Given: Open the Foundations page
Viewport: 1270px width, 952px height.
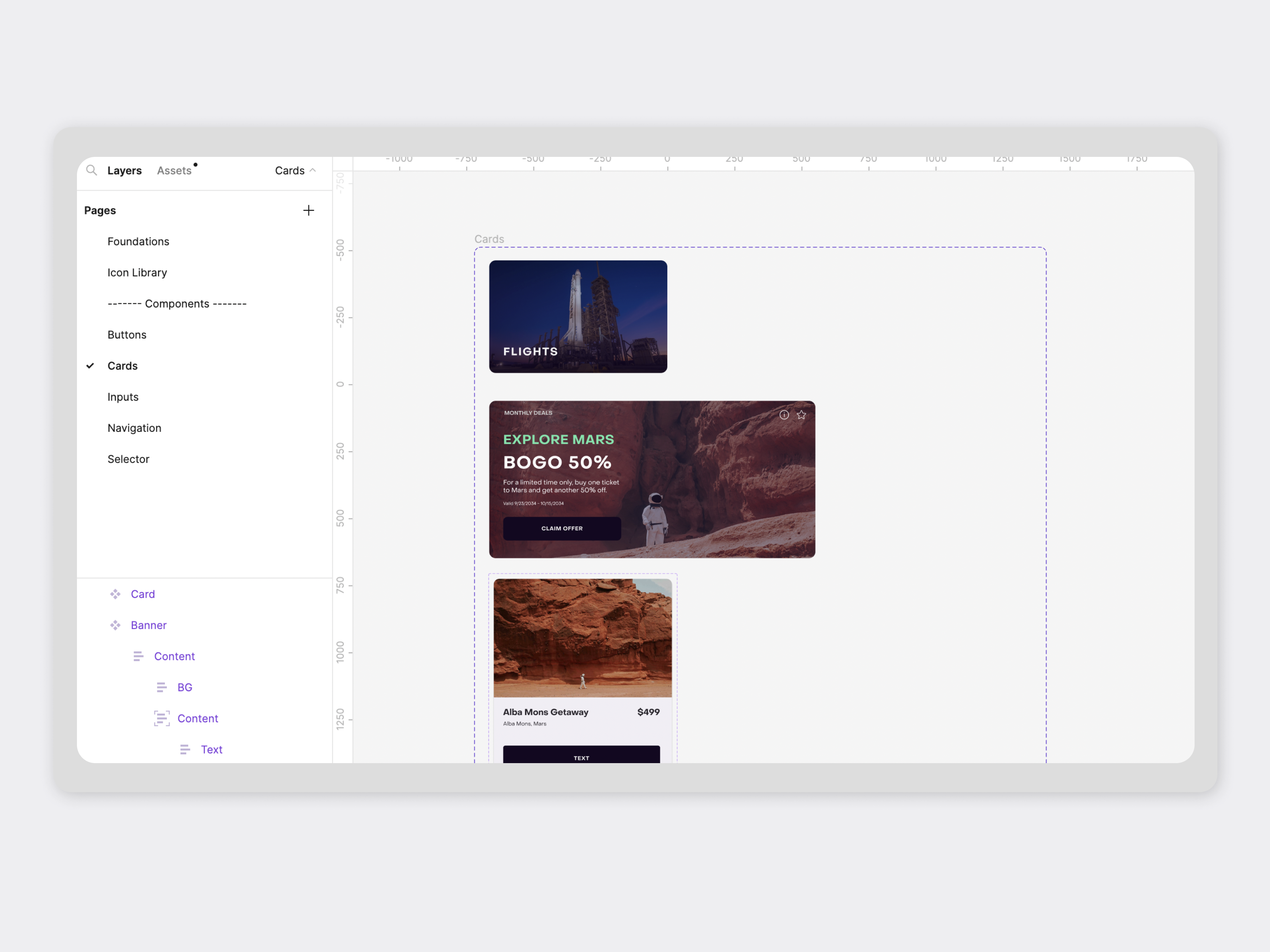Looking at the screenshot, I should (138, 241).
